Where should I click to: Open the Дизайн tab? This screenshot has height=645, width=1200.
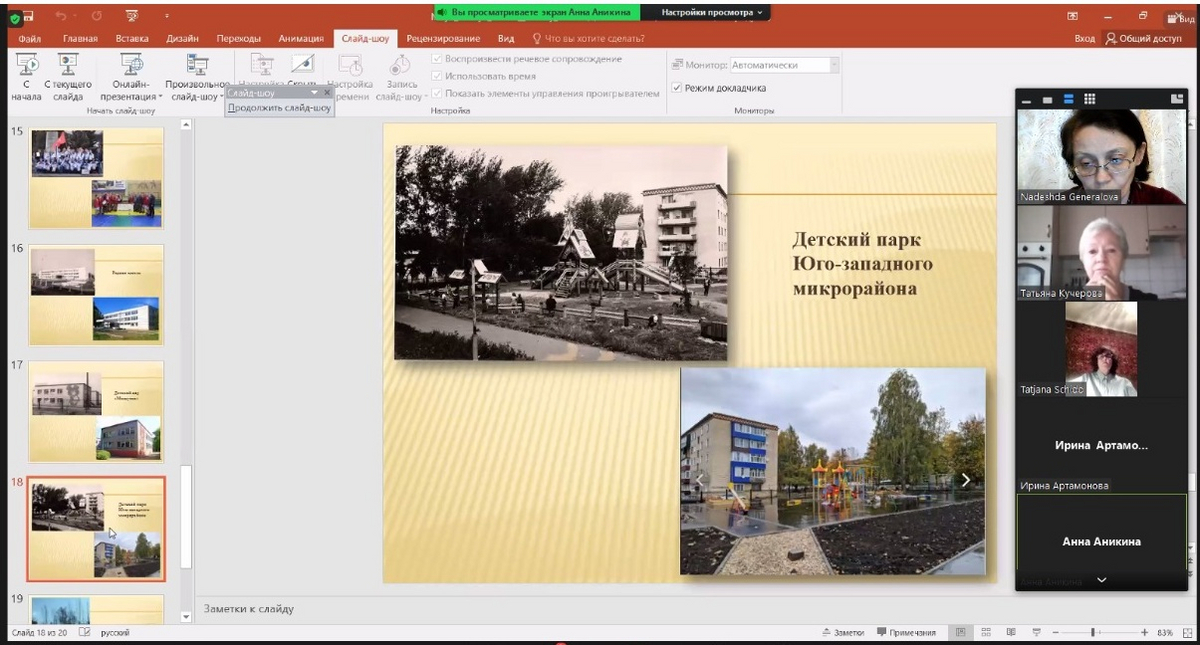(x=182, y=38)
